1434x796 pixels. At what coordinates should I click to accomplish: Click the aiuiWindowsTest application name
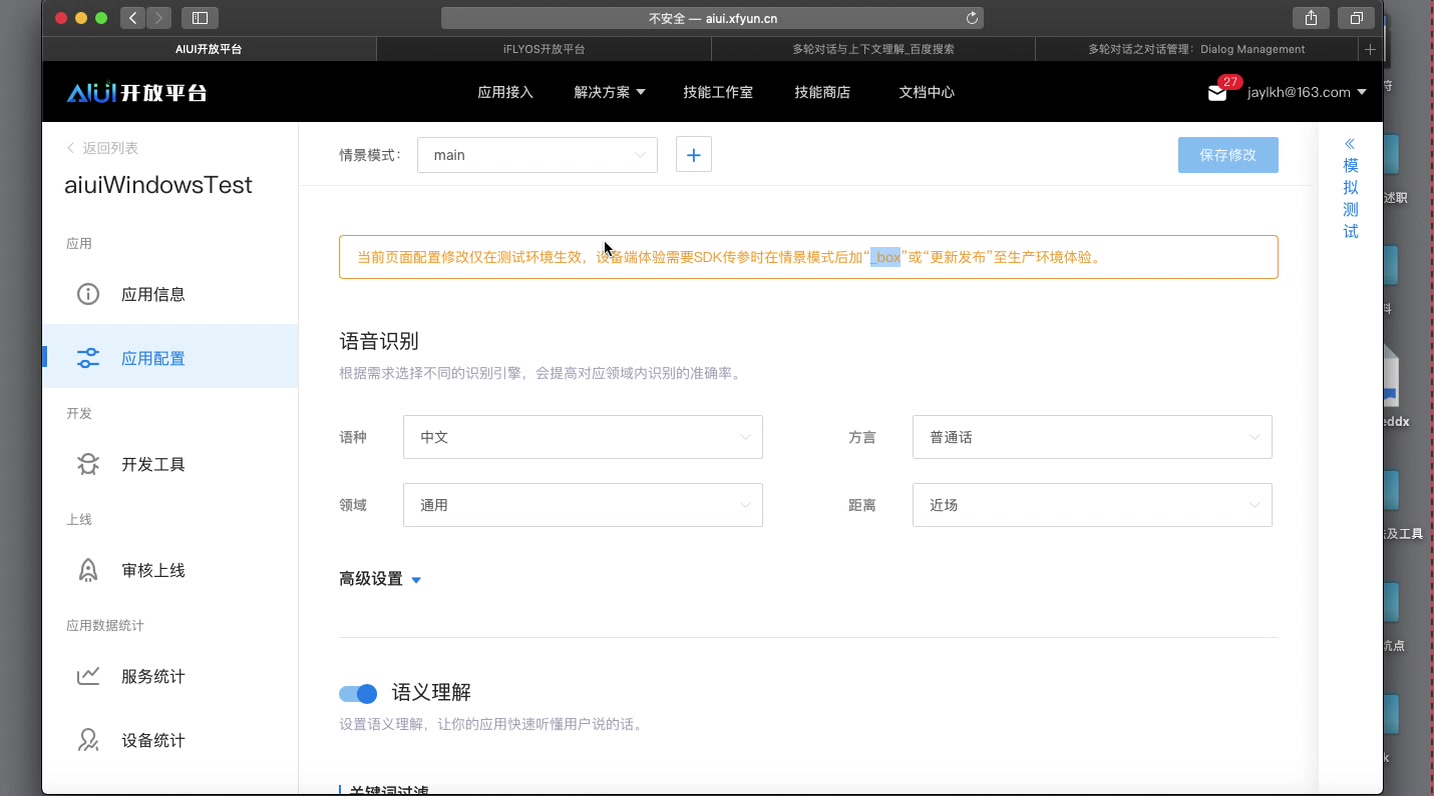point(159,185)
